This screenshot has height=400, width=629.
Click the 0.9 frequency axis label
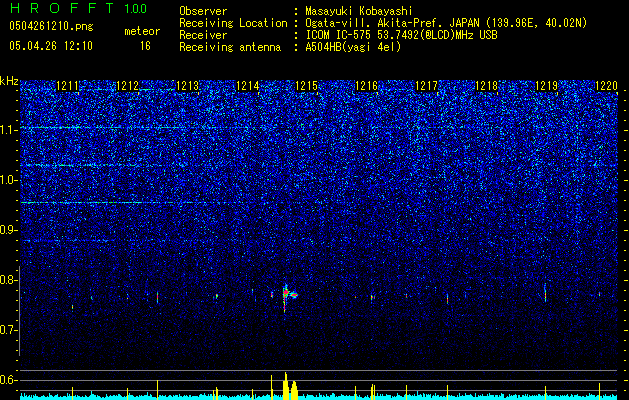coord(9,230)
